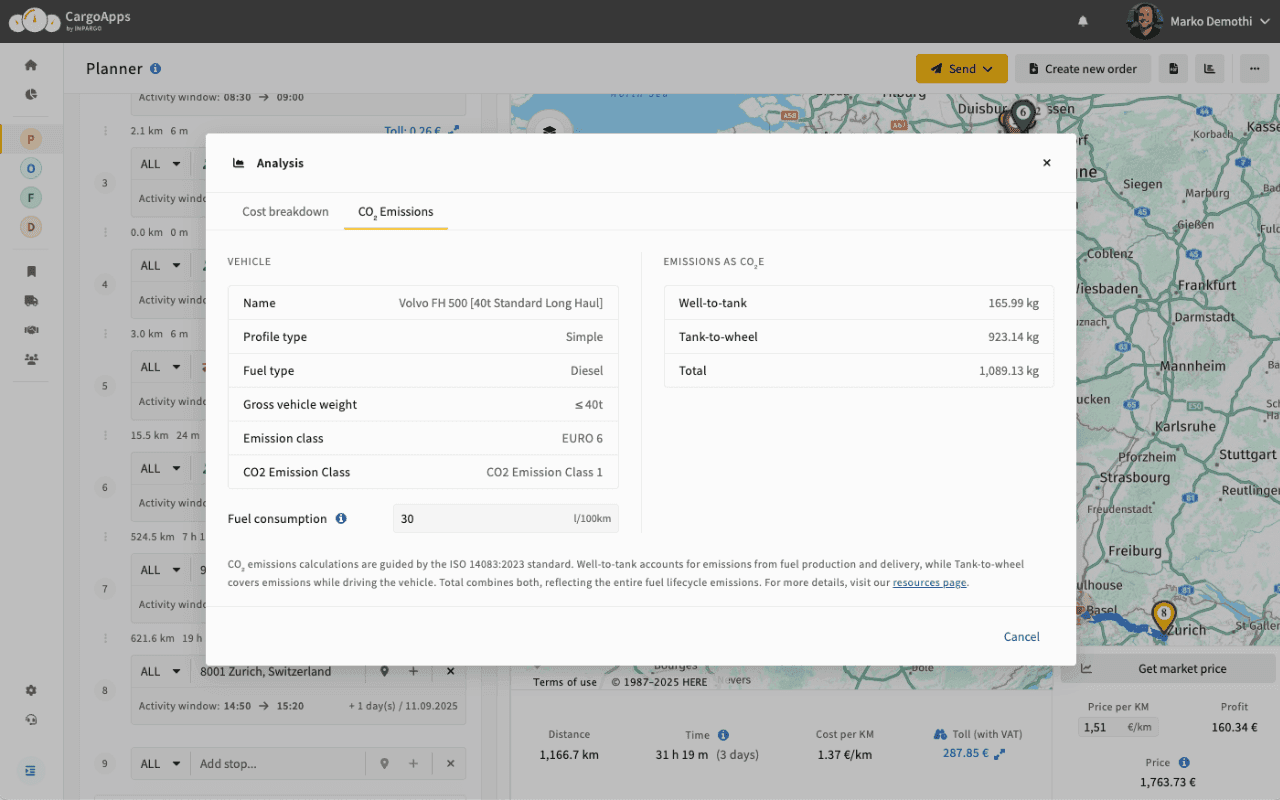Switch to the Cost breakdown tab
The image size is (1280, 800).
pyautogui.click(x=285, y=212)
